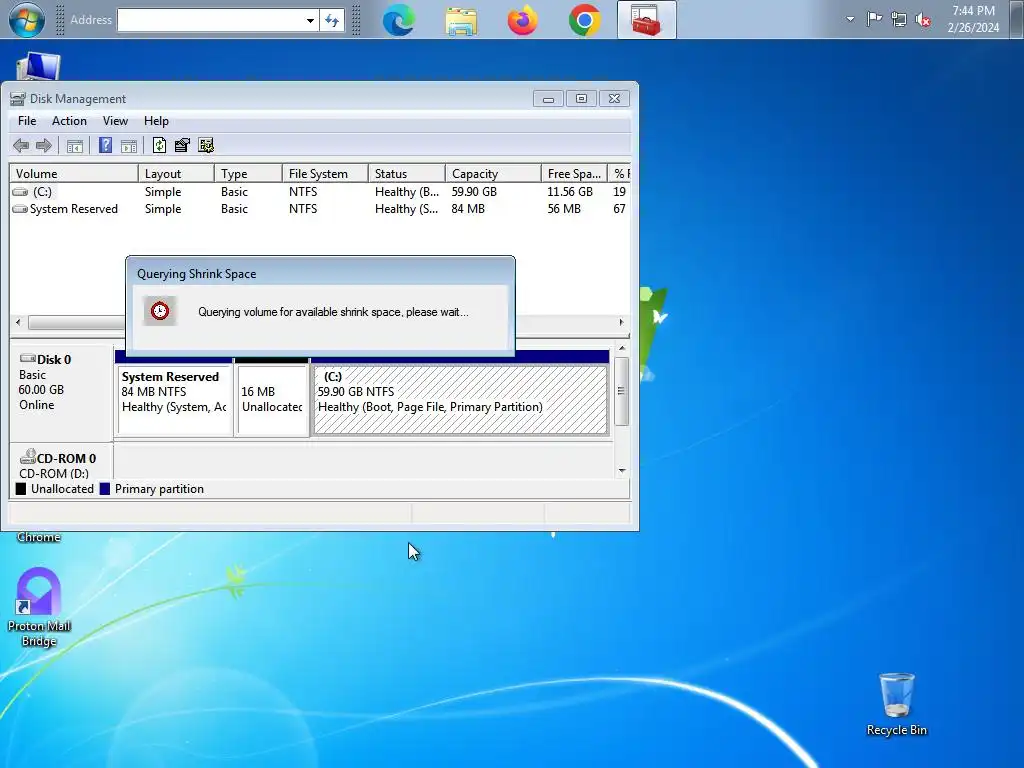Click the Settings toolbar icon with gear
Screen dimensions: 1024x768
pyautogui.click(x=206, y=146)
